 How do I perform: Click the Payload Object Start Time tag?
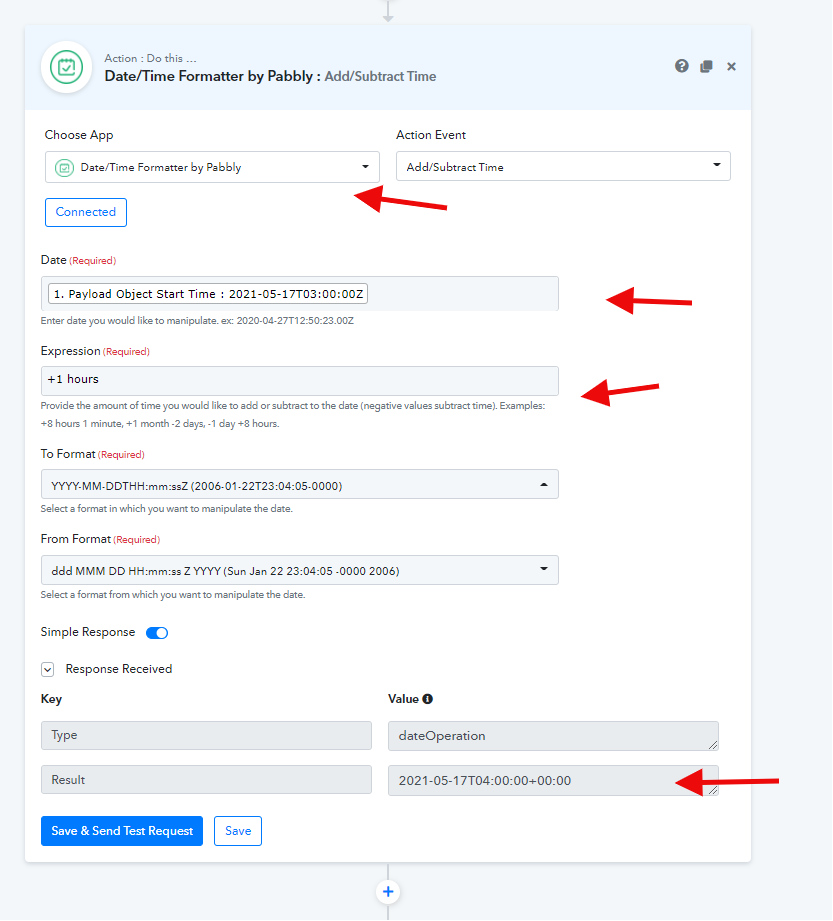[x=208, y=294]
